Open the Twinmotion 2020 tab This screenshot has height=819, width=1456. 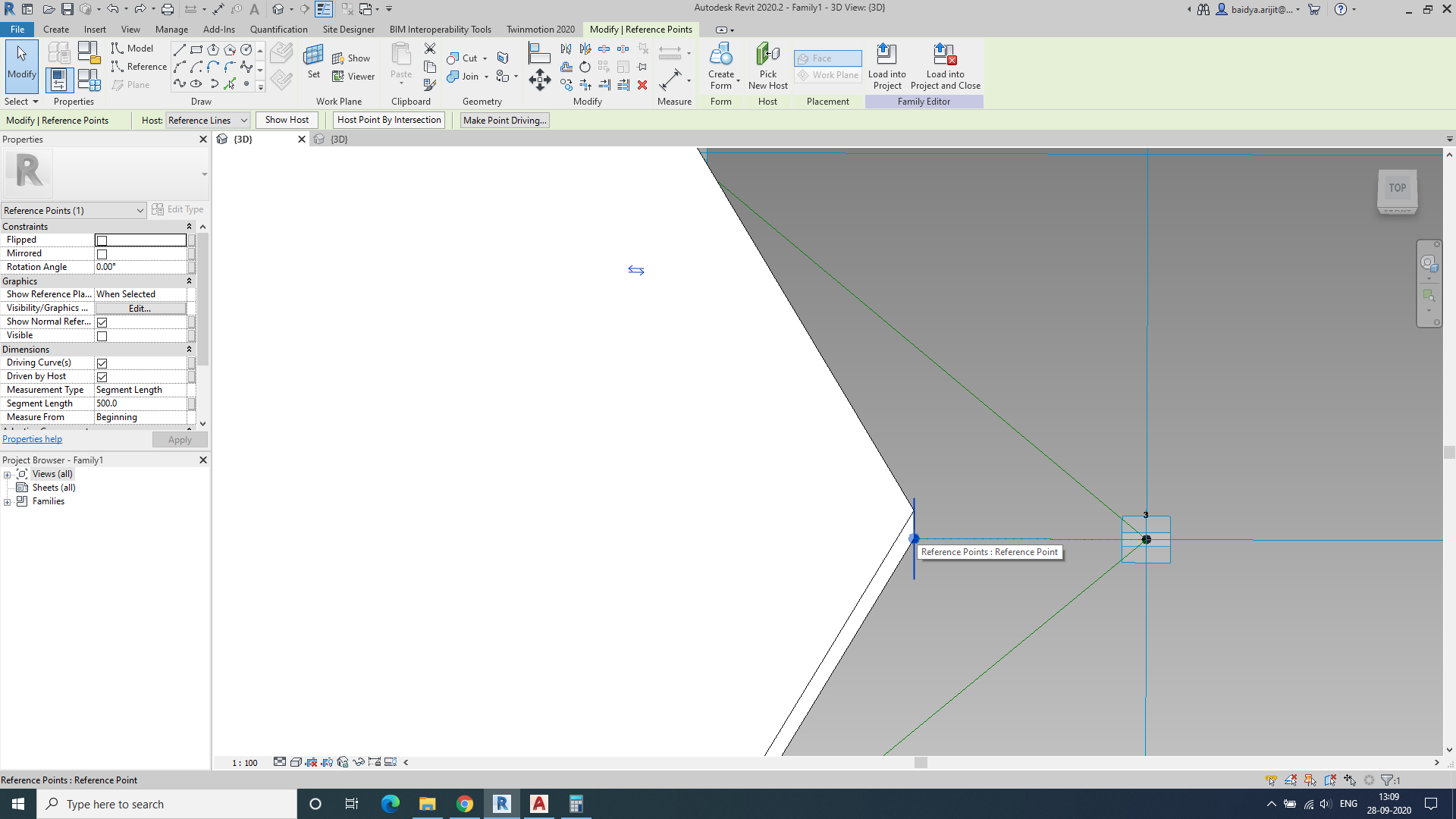pos(540,30)
